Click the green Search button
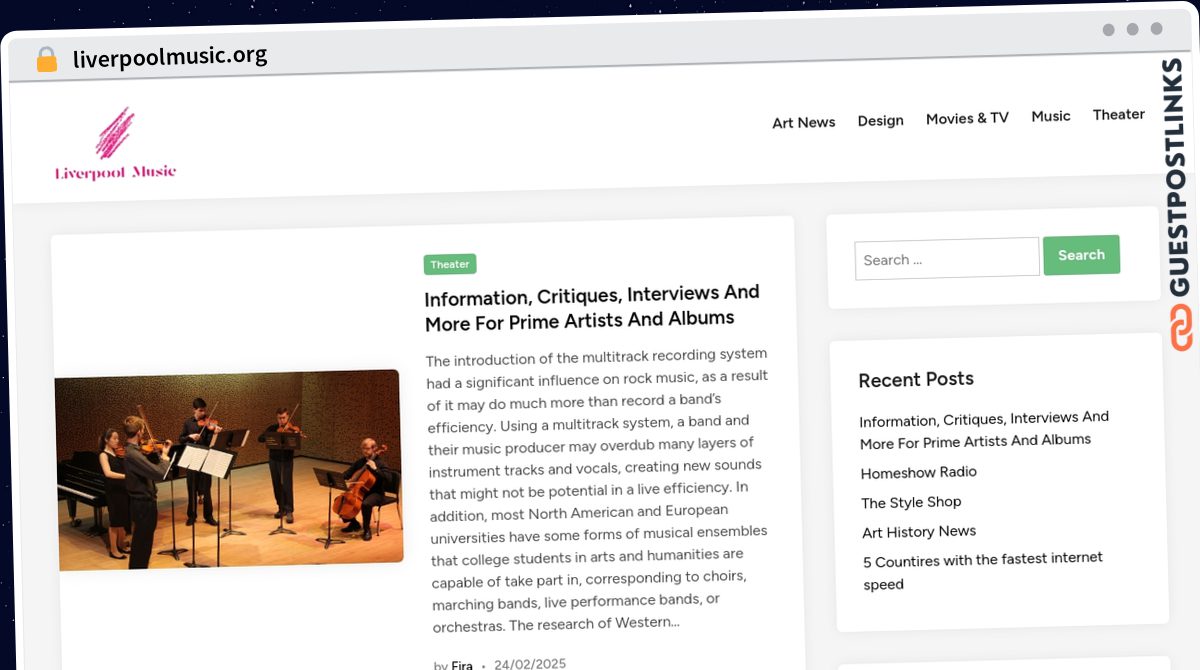 (1081, 255)
